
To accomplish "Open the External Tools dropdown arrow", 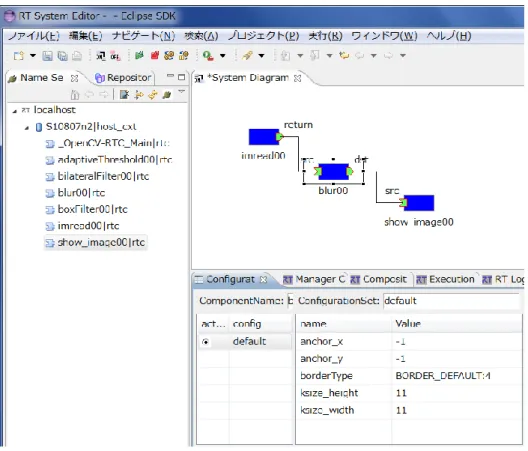I will [223, 56].
